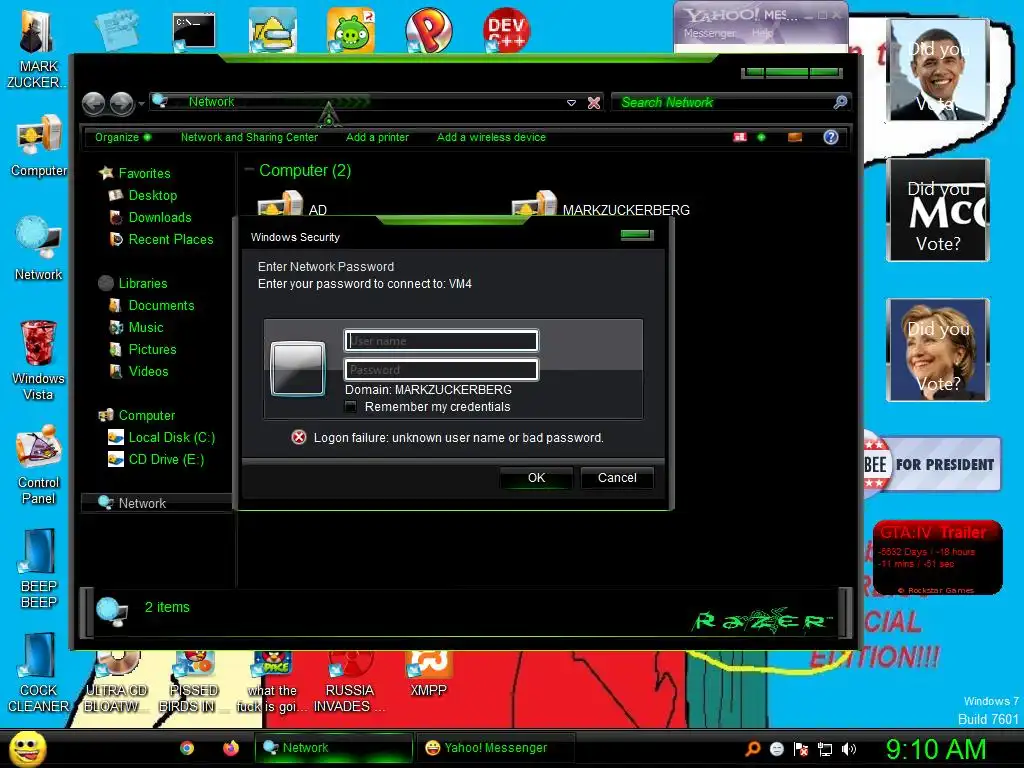Open Downloads in the sidebar

coord(150,217)
